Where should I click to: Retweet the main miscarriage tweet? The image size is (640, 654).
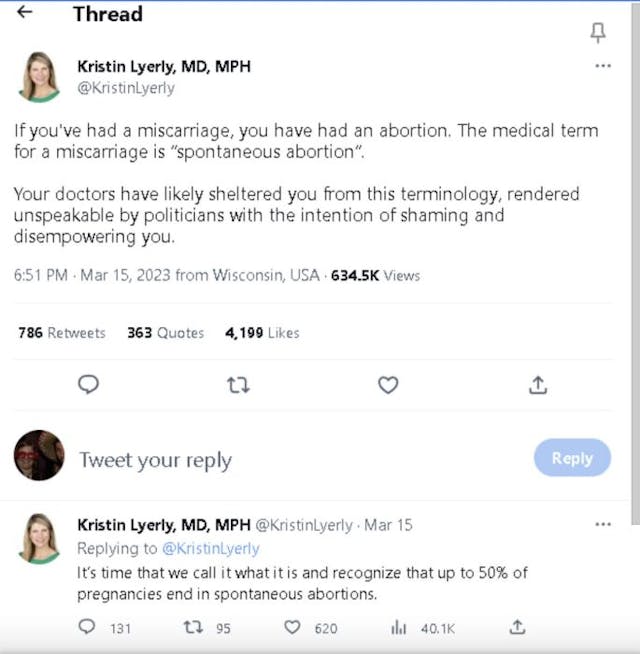pos(238,384)
